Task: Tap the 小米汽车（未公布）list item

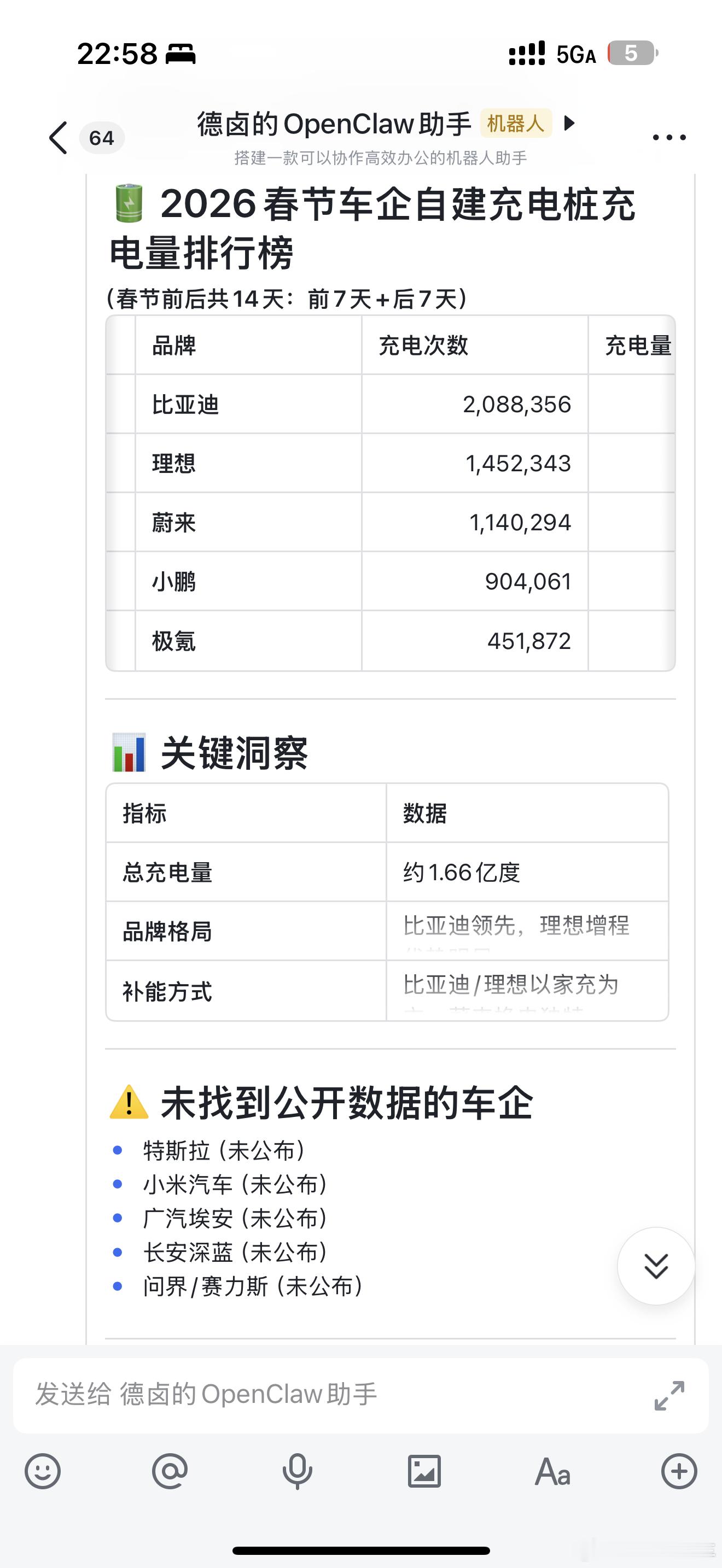Action: [x=236, y=1185]
